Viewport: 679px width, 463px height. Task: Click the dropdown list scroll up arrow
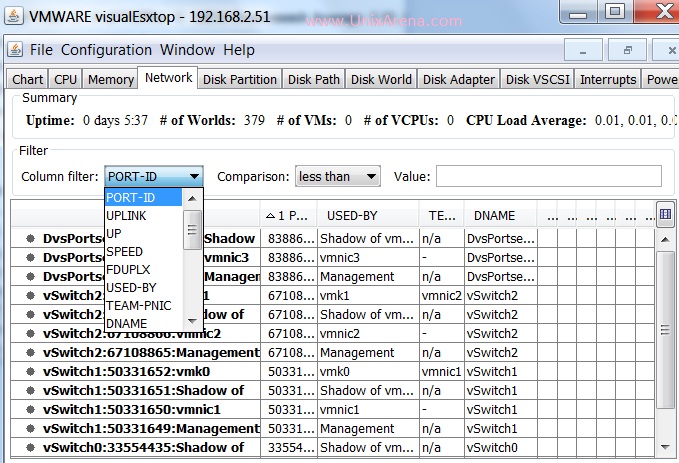(192, 199)
